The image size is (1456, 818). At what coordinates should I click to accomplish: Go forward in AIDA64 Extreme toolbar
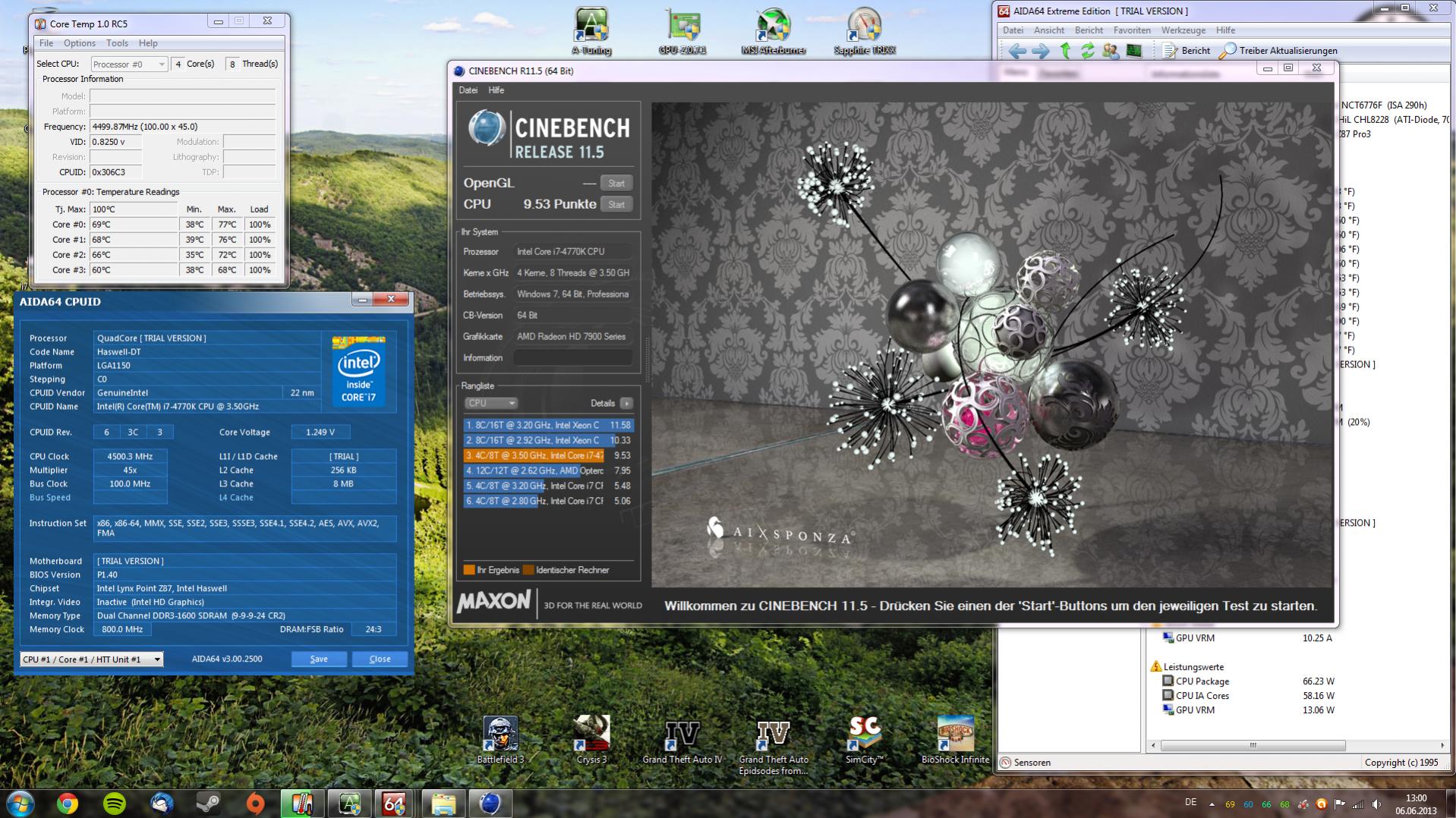click(1041, 51)
